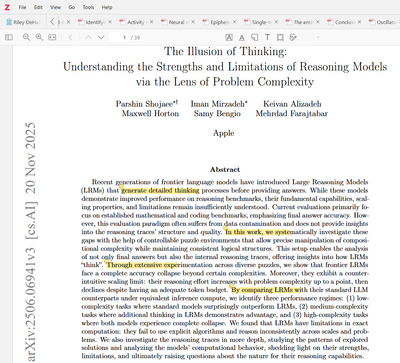Click the highlighted "Through extensive expe" annotation

coord(143,265)
